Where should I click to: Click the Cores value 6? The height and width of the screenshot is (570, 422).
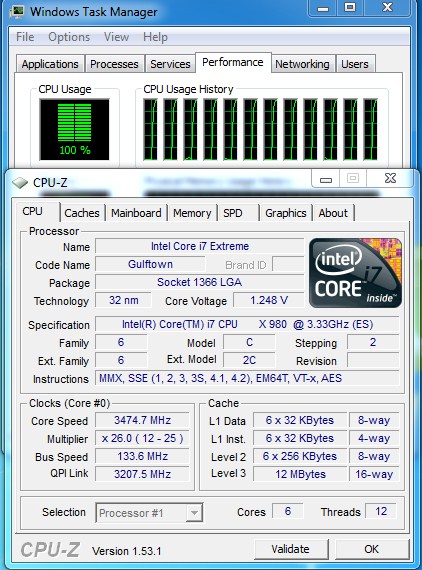[288, 511]
